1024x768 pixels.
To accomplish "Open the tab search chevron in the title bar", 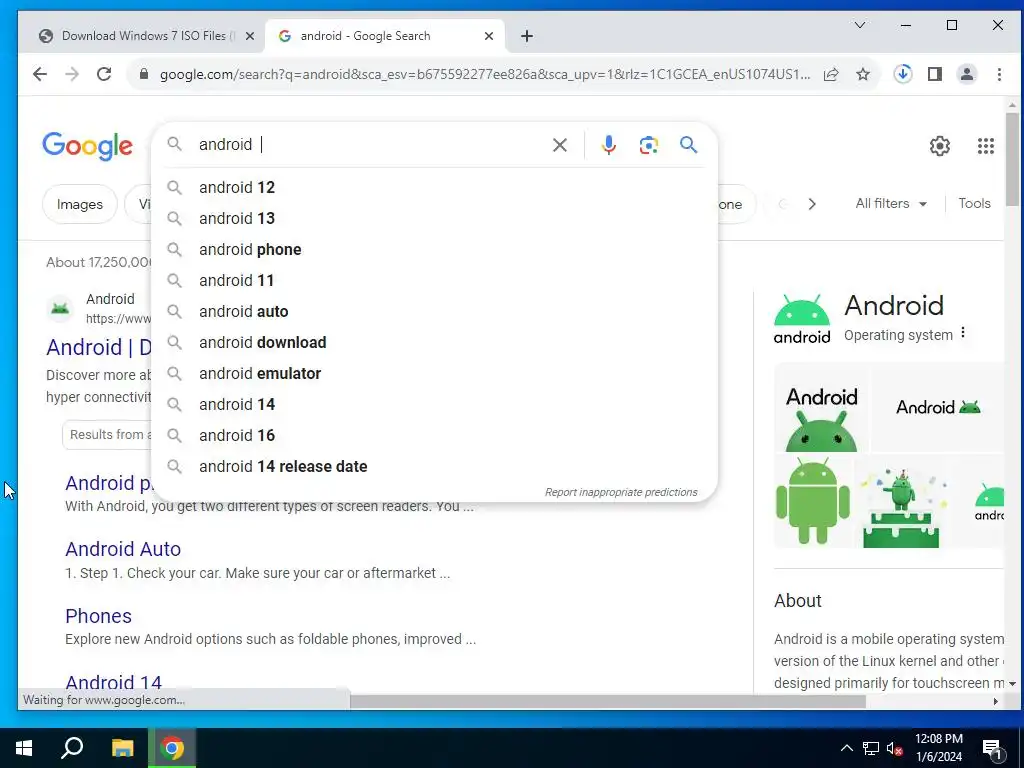I will point(859,25).
